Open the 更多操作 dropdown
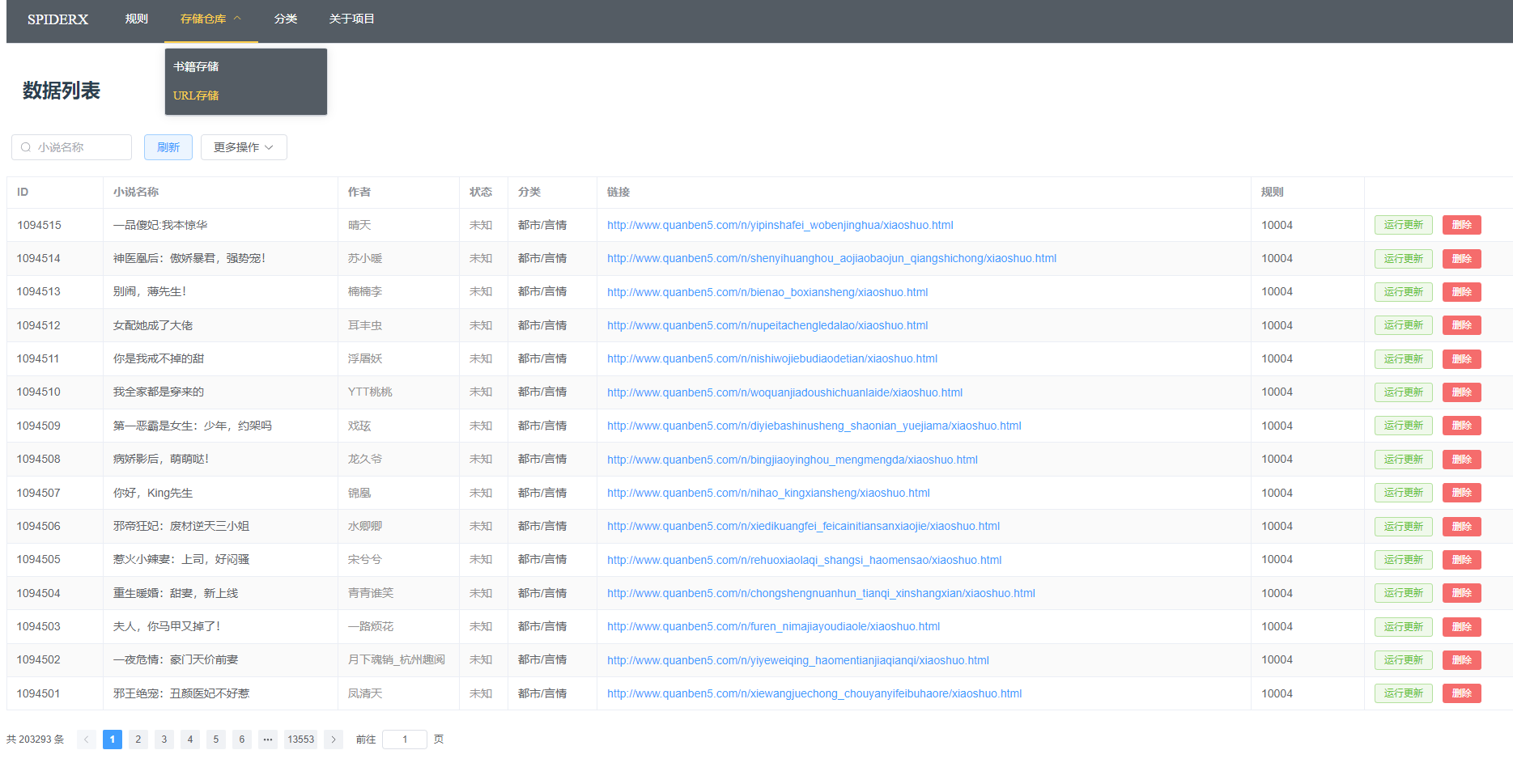This screenshot has height=784, width=1513. click(244, 147)
